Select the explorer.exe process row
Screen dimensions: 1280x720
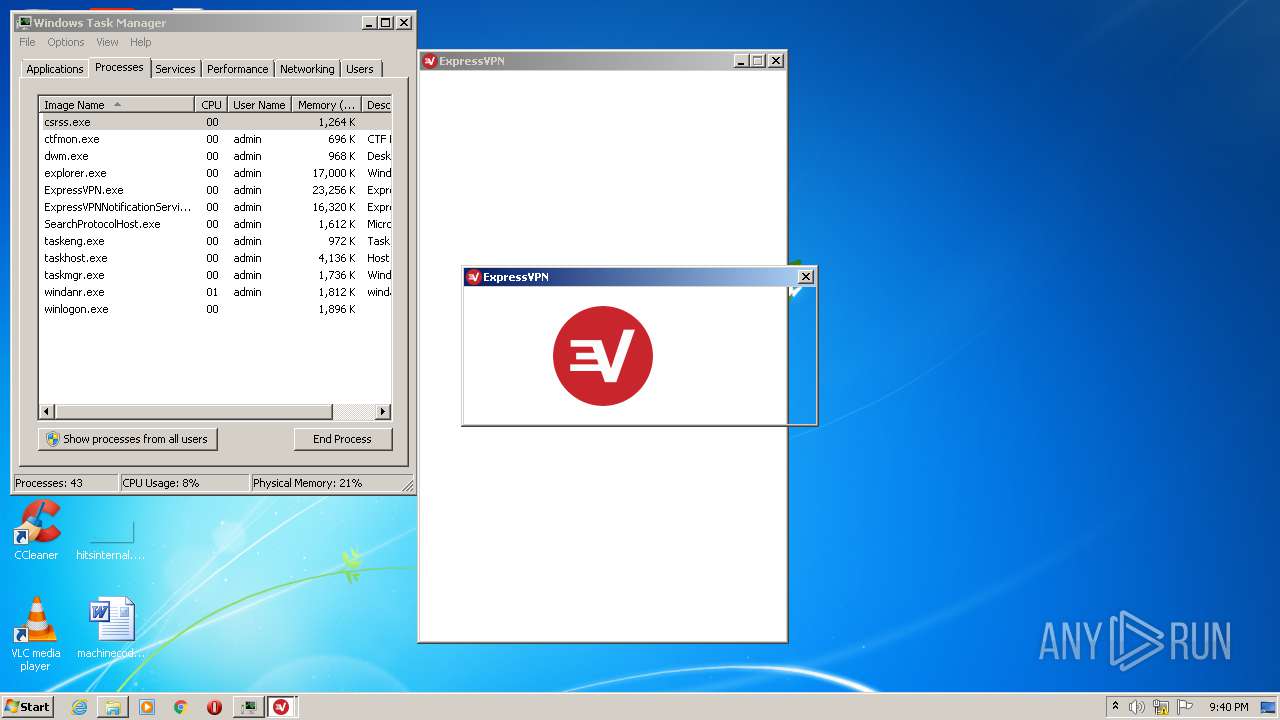coord(215,173)
